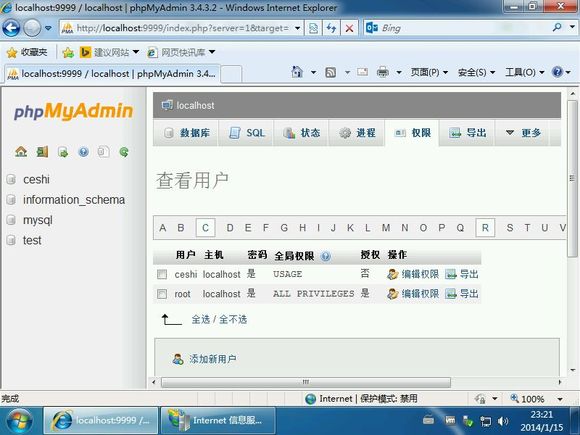Open the information_schema database
Screen dimensions: 580x435
tap(74, 200)
